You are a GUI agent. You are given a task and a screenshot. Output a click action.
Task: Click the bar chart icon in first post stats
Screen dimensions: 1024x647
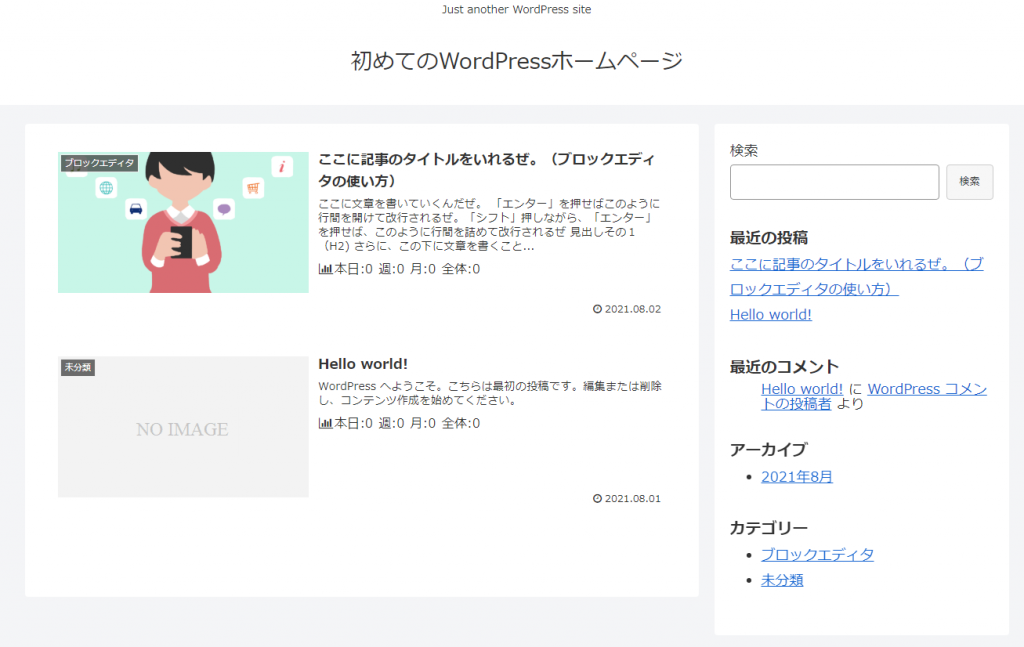(x=325, y=269)
